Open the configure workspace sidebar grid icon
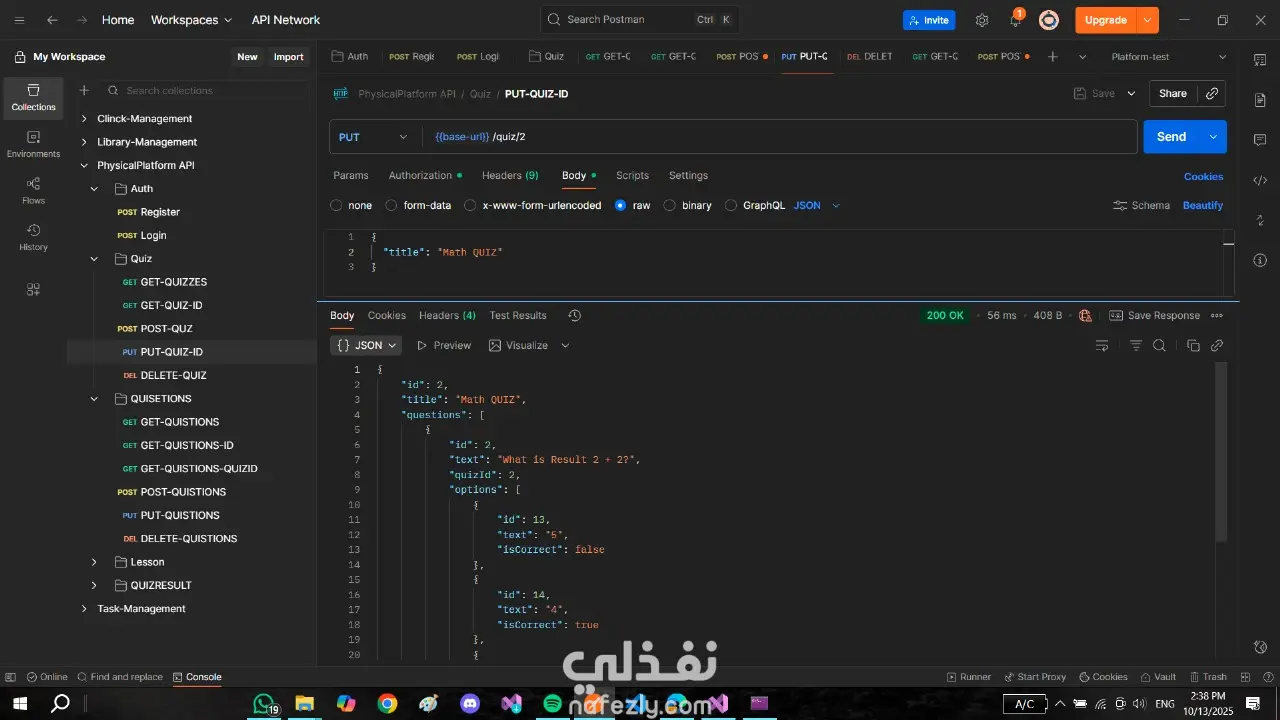The image size is (1280, 720). click(x=33, y=289)
